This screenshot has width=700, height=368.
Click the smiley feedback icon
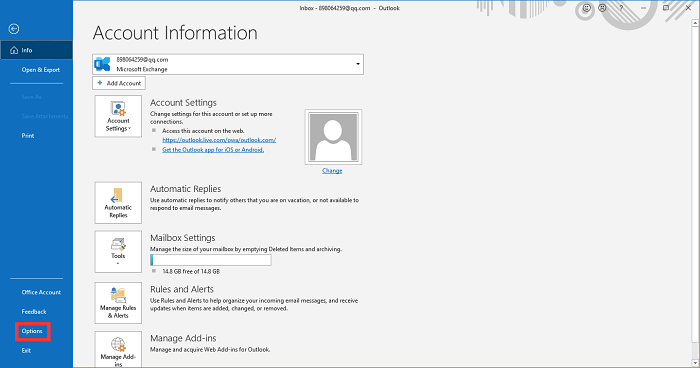[587, 8]
